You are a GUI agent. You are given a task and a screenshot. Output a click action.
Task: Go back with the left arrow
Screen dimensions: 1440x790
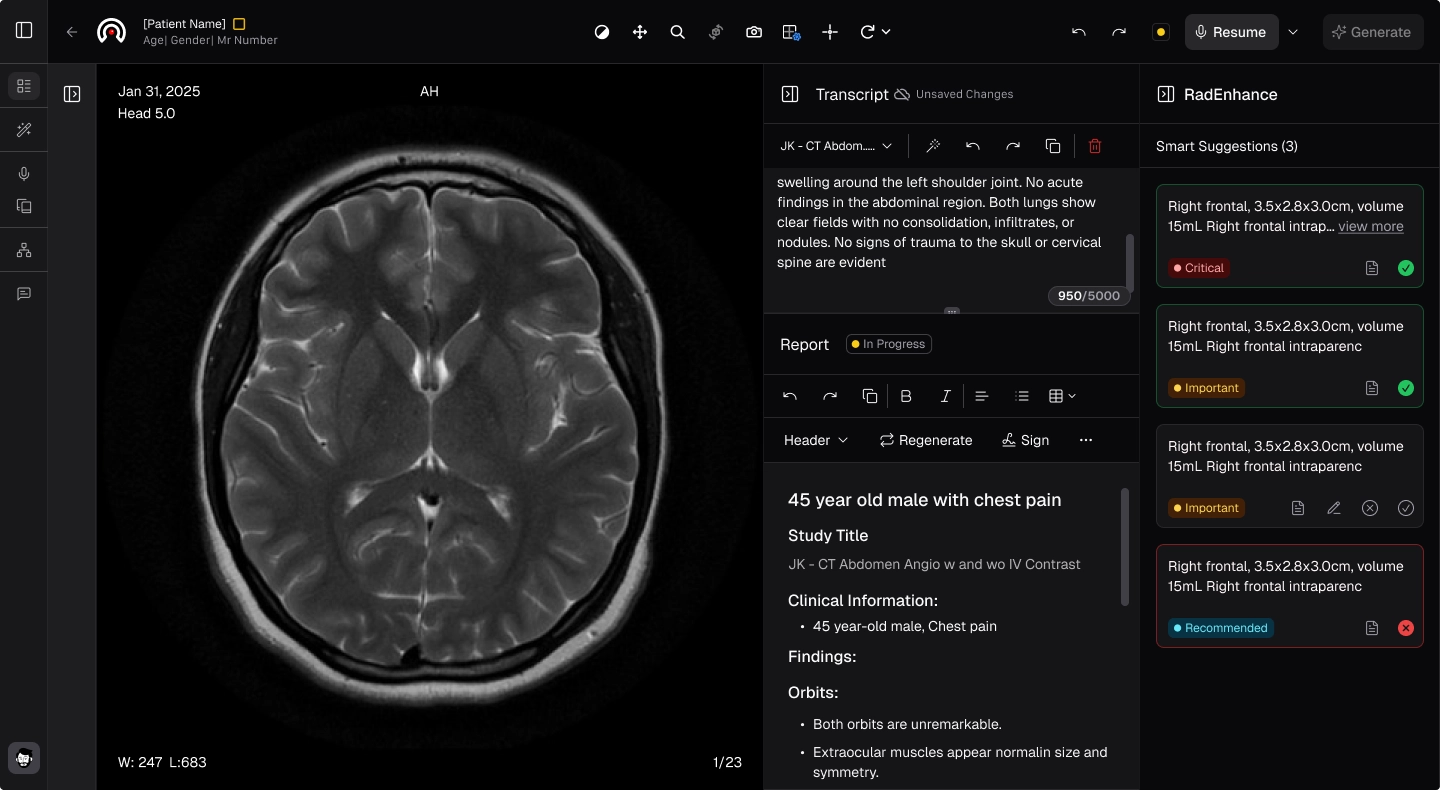pyautogui.click(x=72, y=32)
